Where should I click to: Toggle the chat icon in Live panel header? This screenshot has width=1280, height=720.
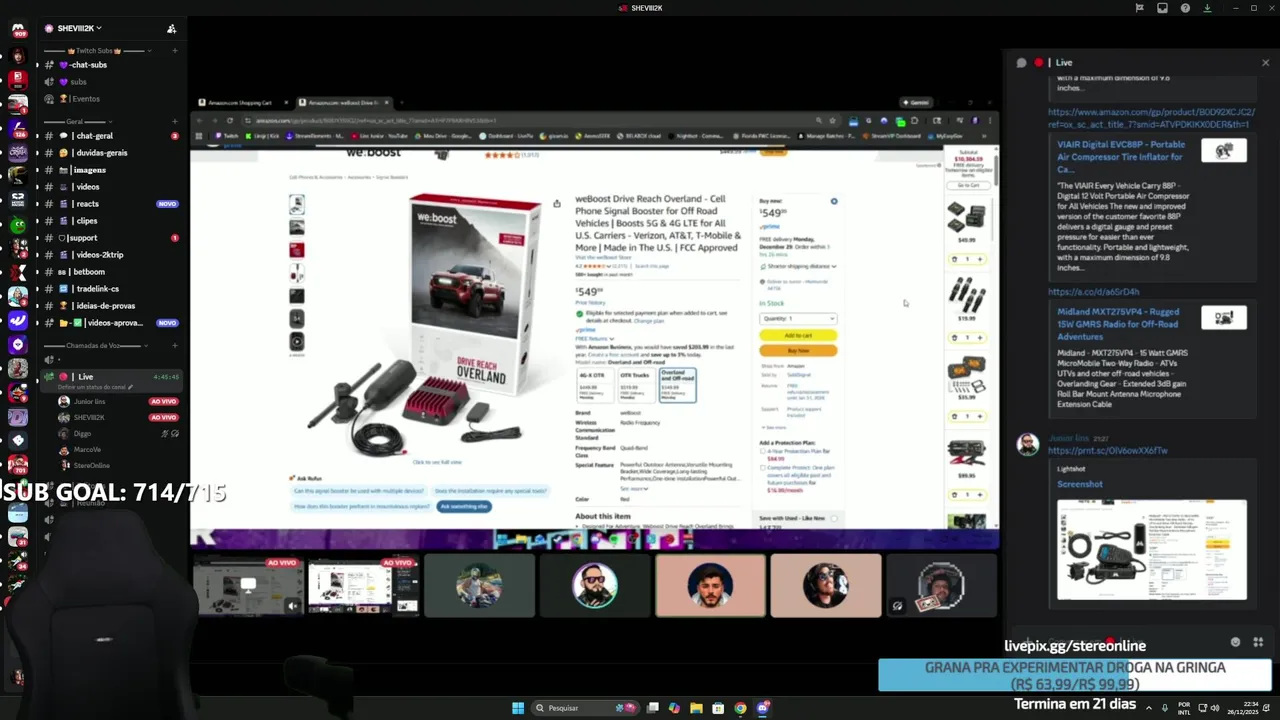[1021, 63]
